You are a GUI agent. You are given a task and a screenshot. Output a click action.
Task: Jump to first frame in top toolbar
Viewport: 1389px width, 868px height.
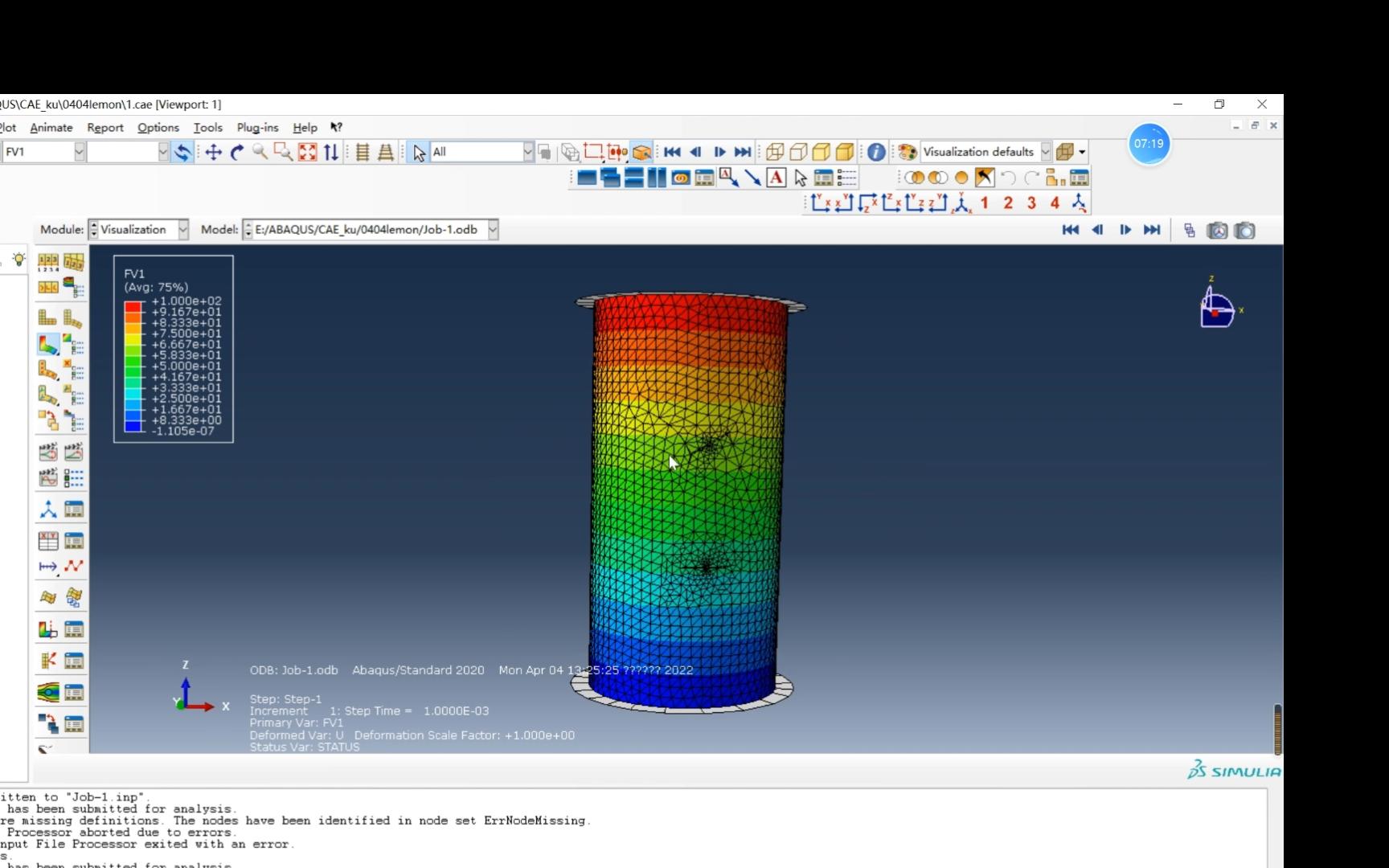pos(672,152)
